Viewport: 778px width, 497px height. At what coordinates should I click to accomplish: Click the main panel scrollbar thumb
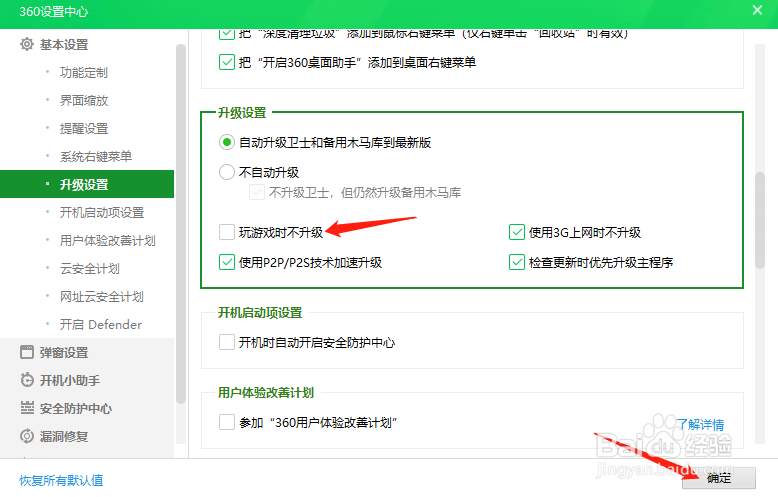pos(760,220)
